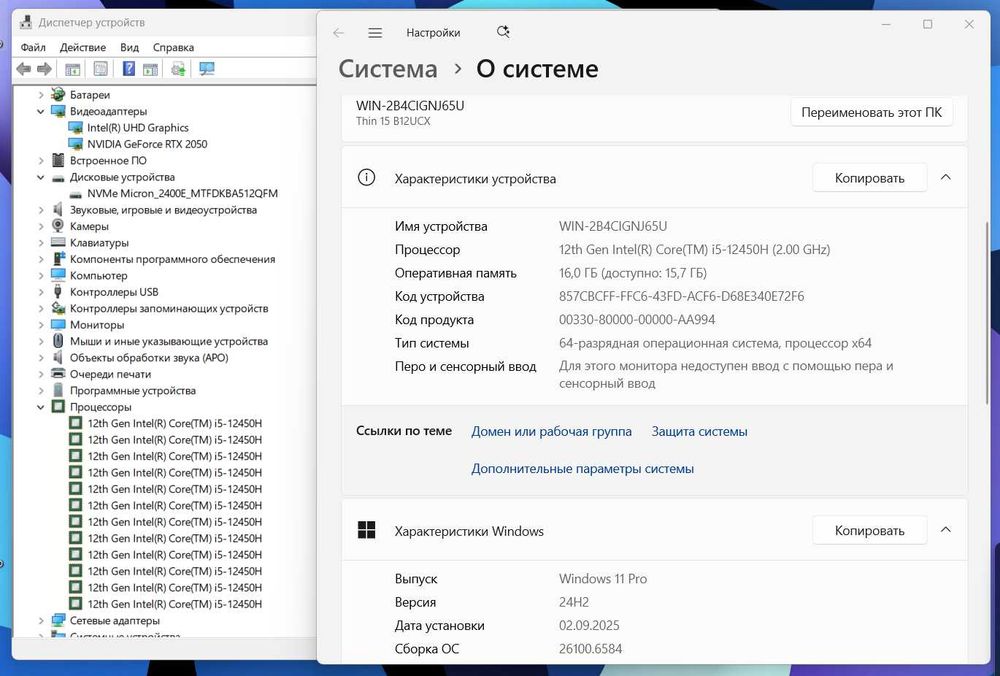
Task: Open Дополнительные параметры системы link
Action: pos(582,468)
